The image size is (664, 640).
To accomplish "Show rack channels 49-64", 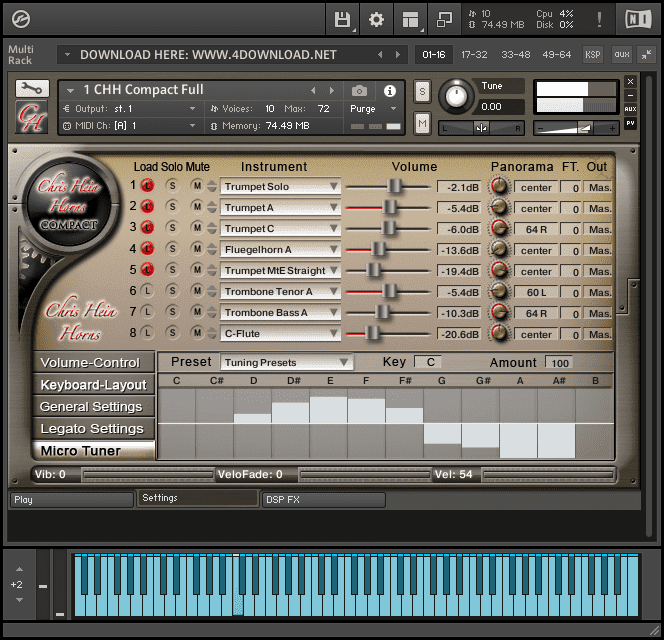I will click(556, 55).
